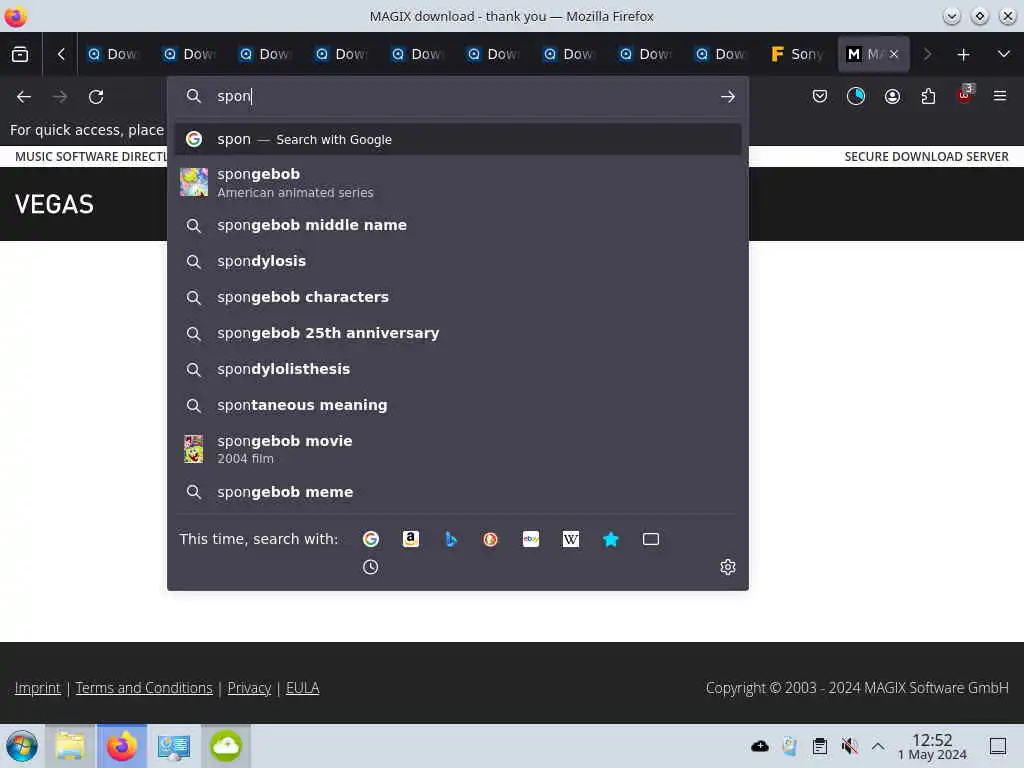Viewport: 1024px width, 768px height.
Task: Reload the current page
Action: coord(96,97)
